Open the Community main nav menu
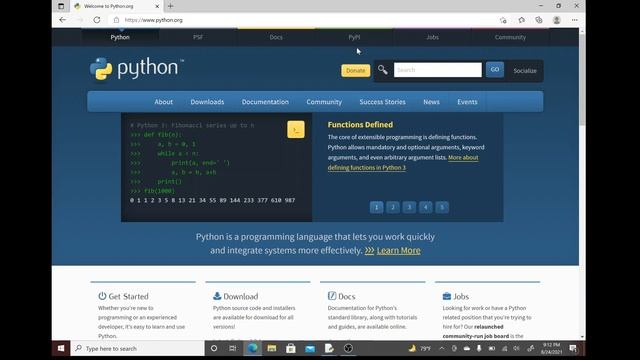 tap(324, 102)
